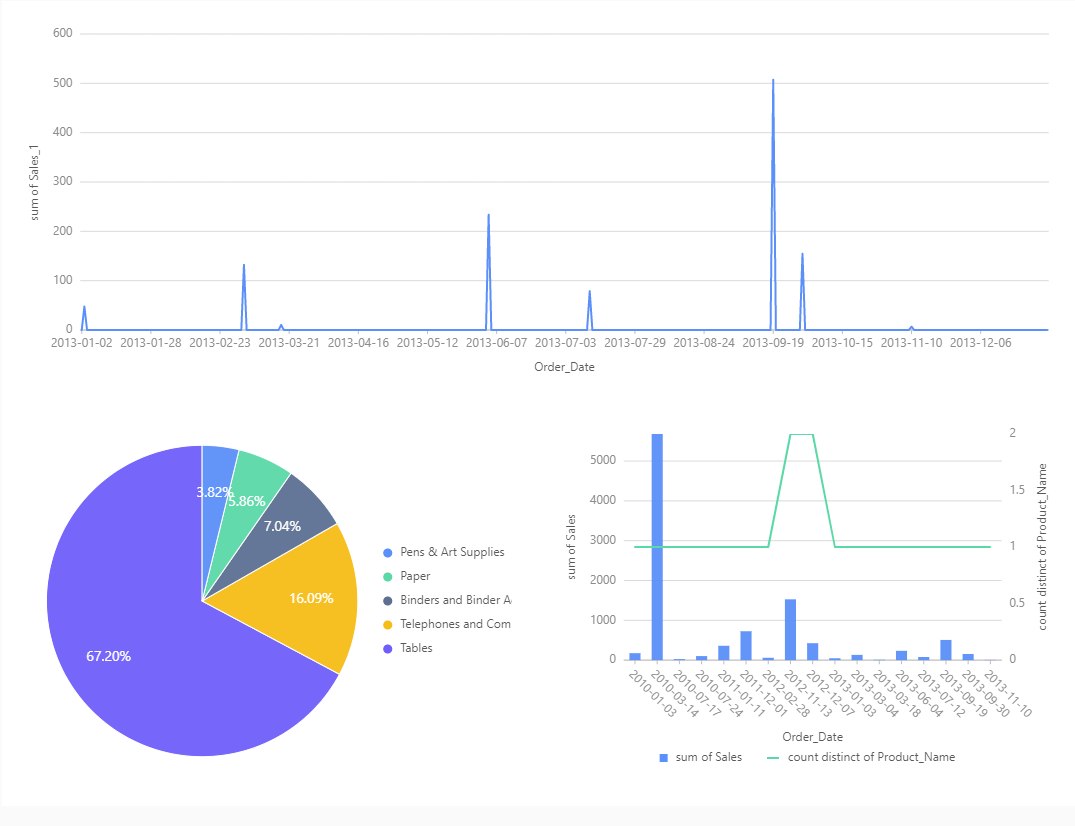Toggle the count distinct of Product_Name series

pos(872,757)
